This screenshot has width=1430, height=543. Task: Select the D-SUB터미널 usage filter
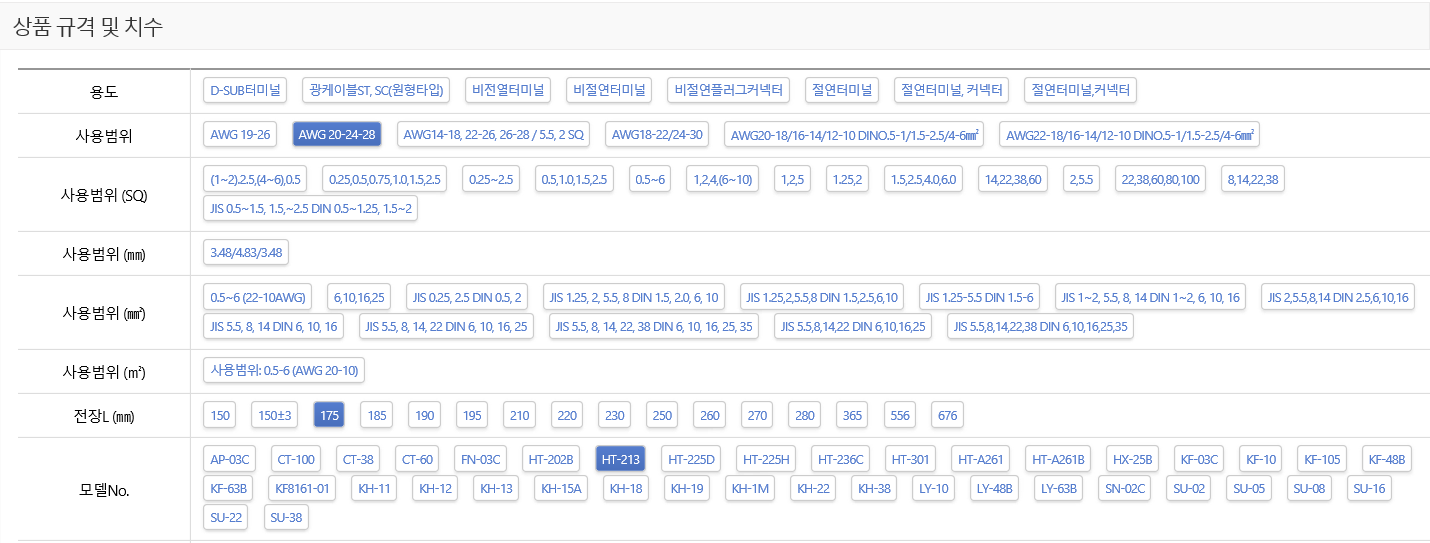(x=245, y=90)
